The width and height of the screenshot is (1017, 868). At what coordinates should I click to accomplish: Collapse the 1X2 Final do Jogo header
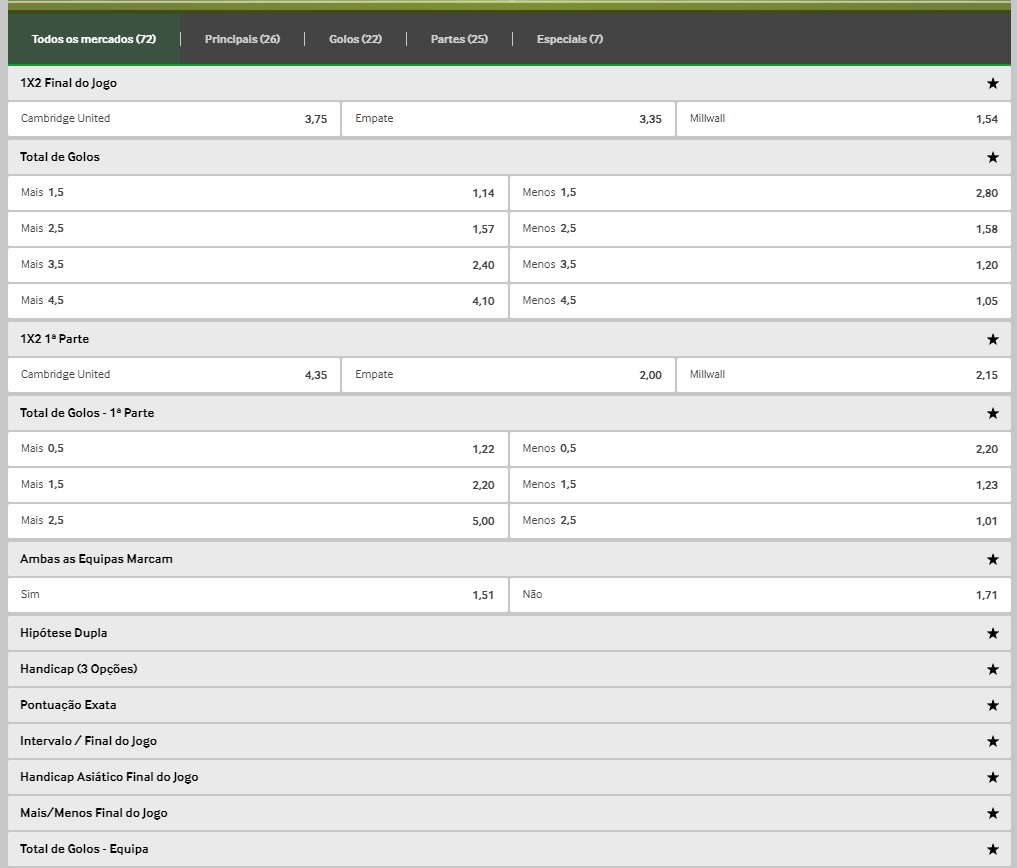(509, 83)
